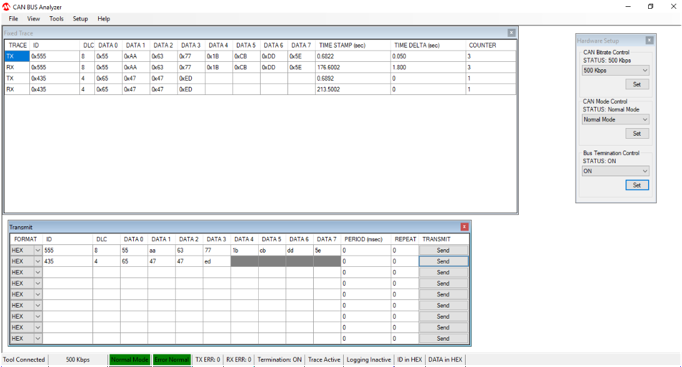Click Set under Bus Termination Control

click(637, 185)
